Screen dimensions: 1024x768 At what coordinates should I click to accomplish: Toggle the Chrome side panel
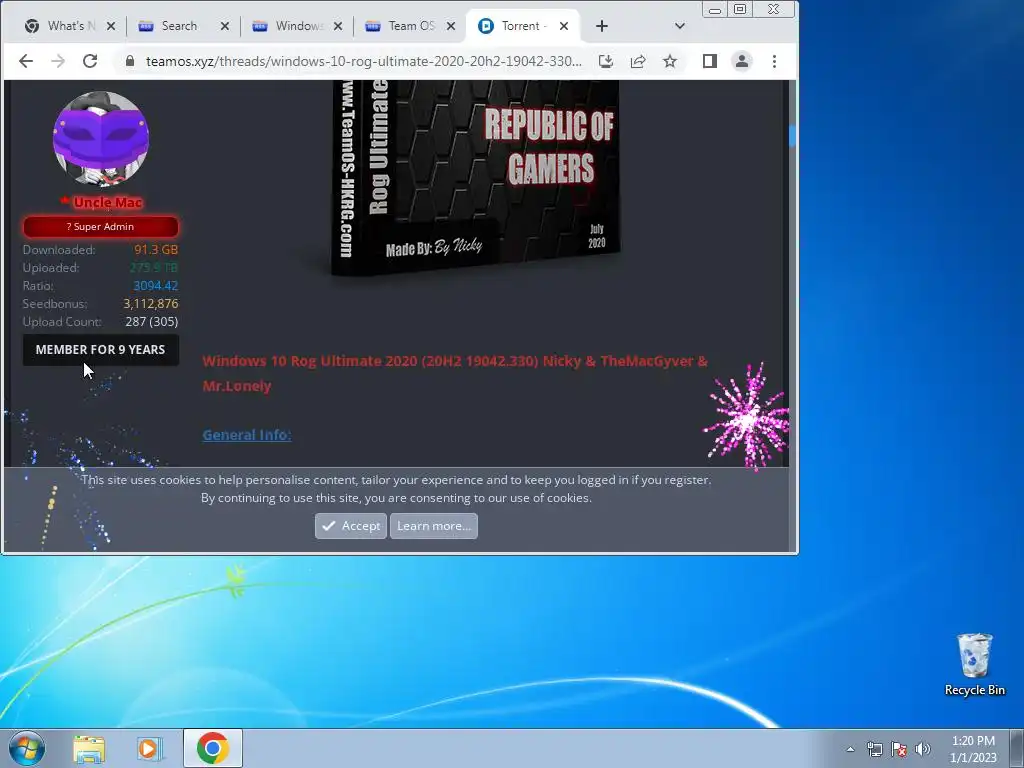(710, 61)
